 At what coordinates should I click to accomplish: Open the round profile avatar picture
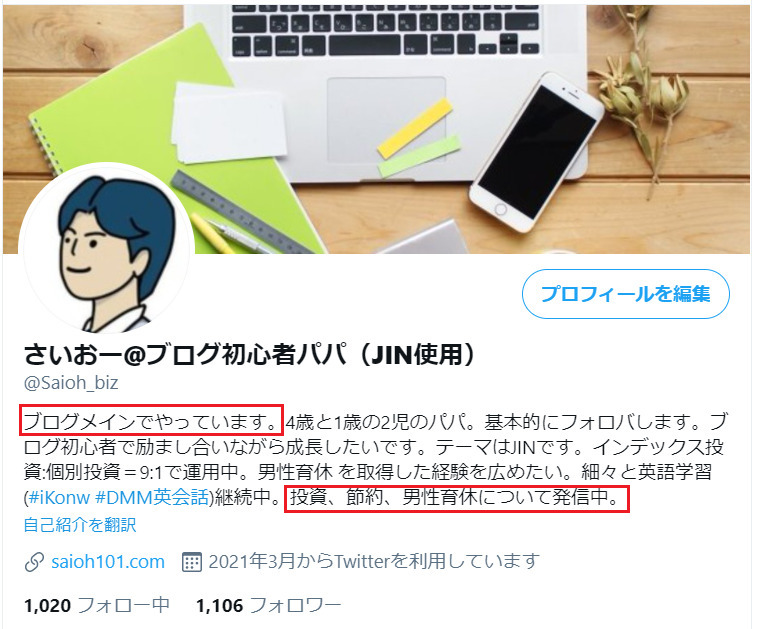106,249
